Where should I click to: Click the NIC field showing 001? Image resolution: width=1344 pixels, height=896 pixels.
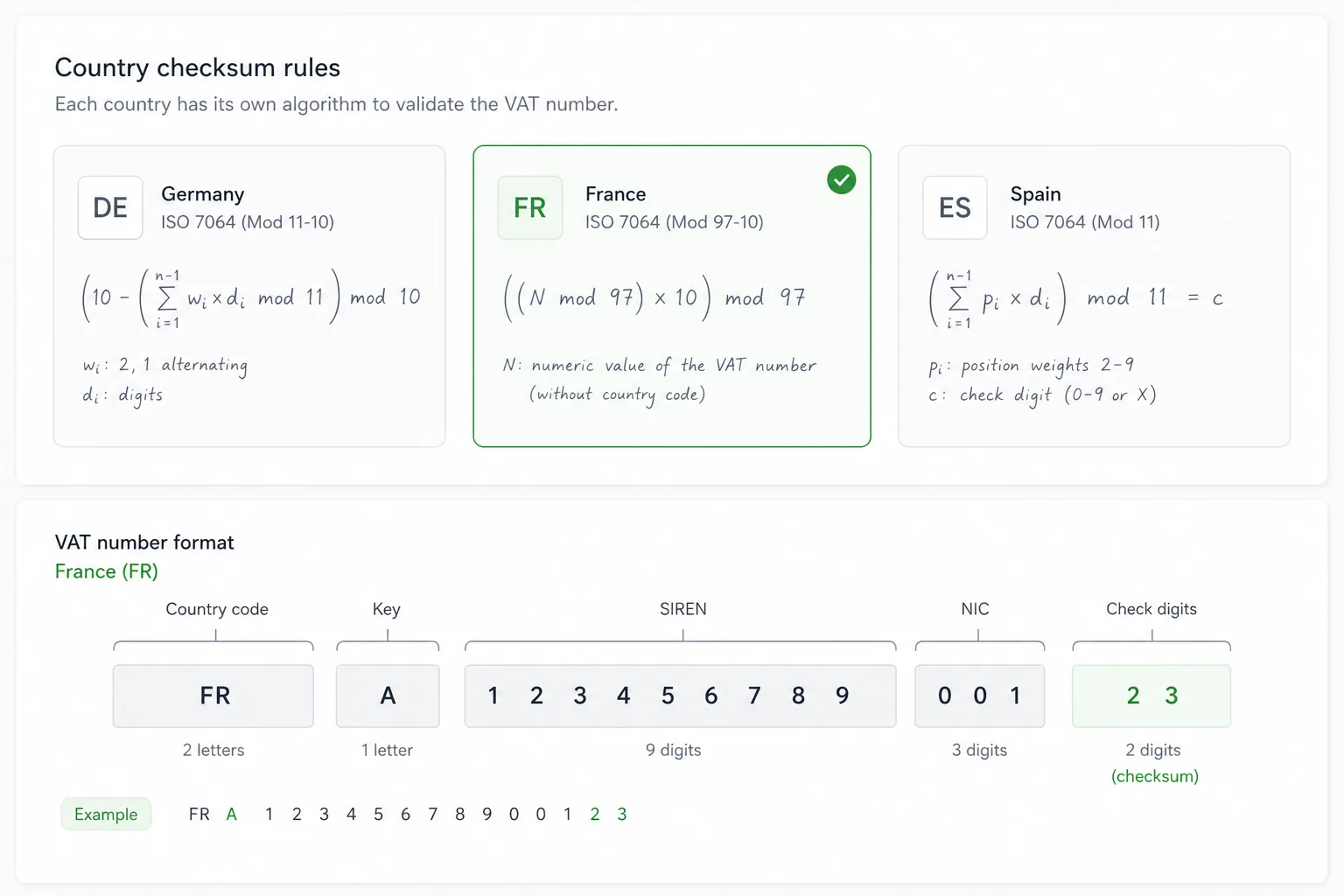point(980,696)
